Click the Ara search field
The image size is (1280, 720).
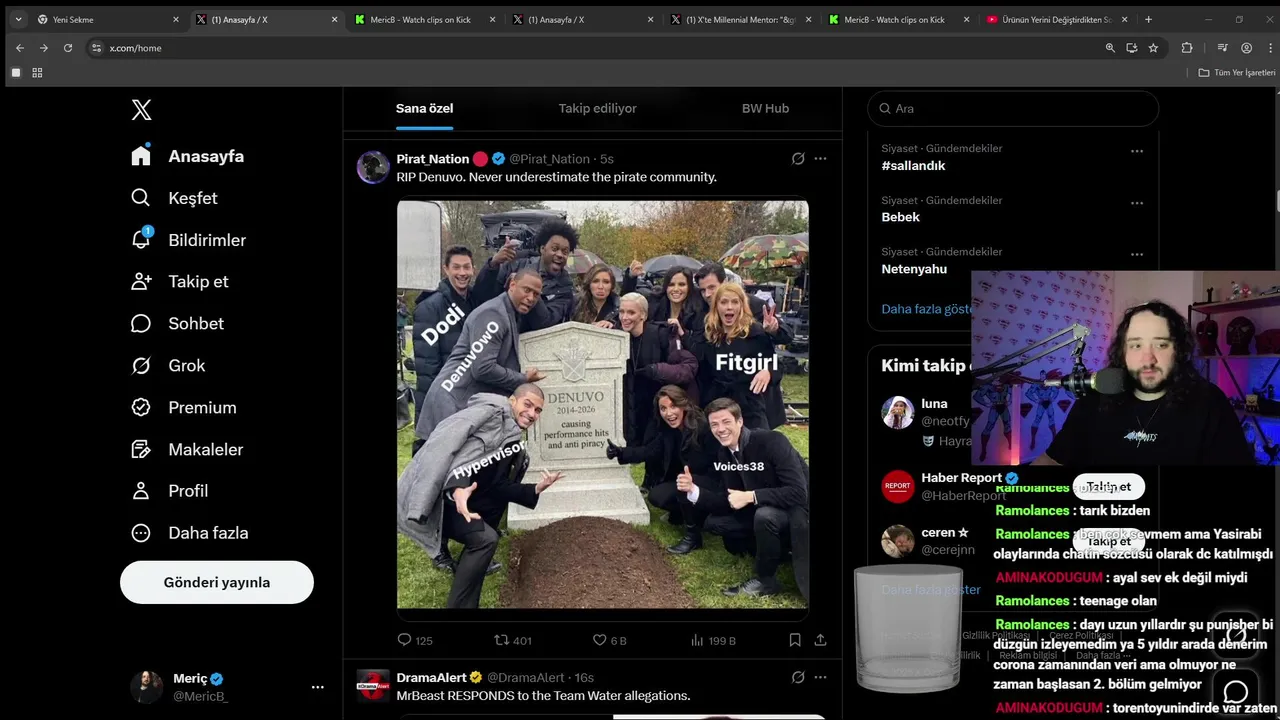1013,108
